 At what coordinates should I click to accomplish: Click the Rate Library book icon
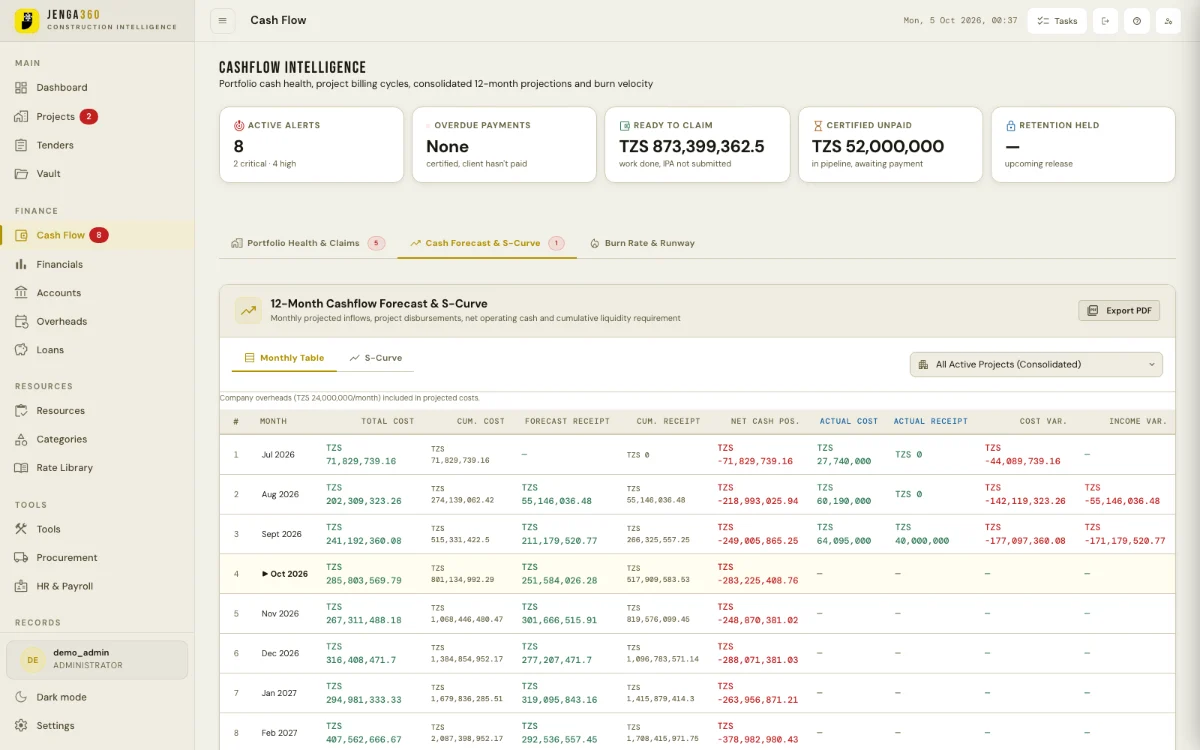pos(22,468)
